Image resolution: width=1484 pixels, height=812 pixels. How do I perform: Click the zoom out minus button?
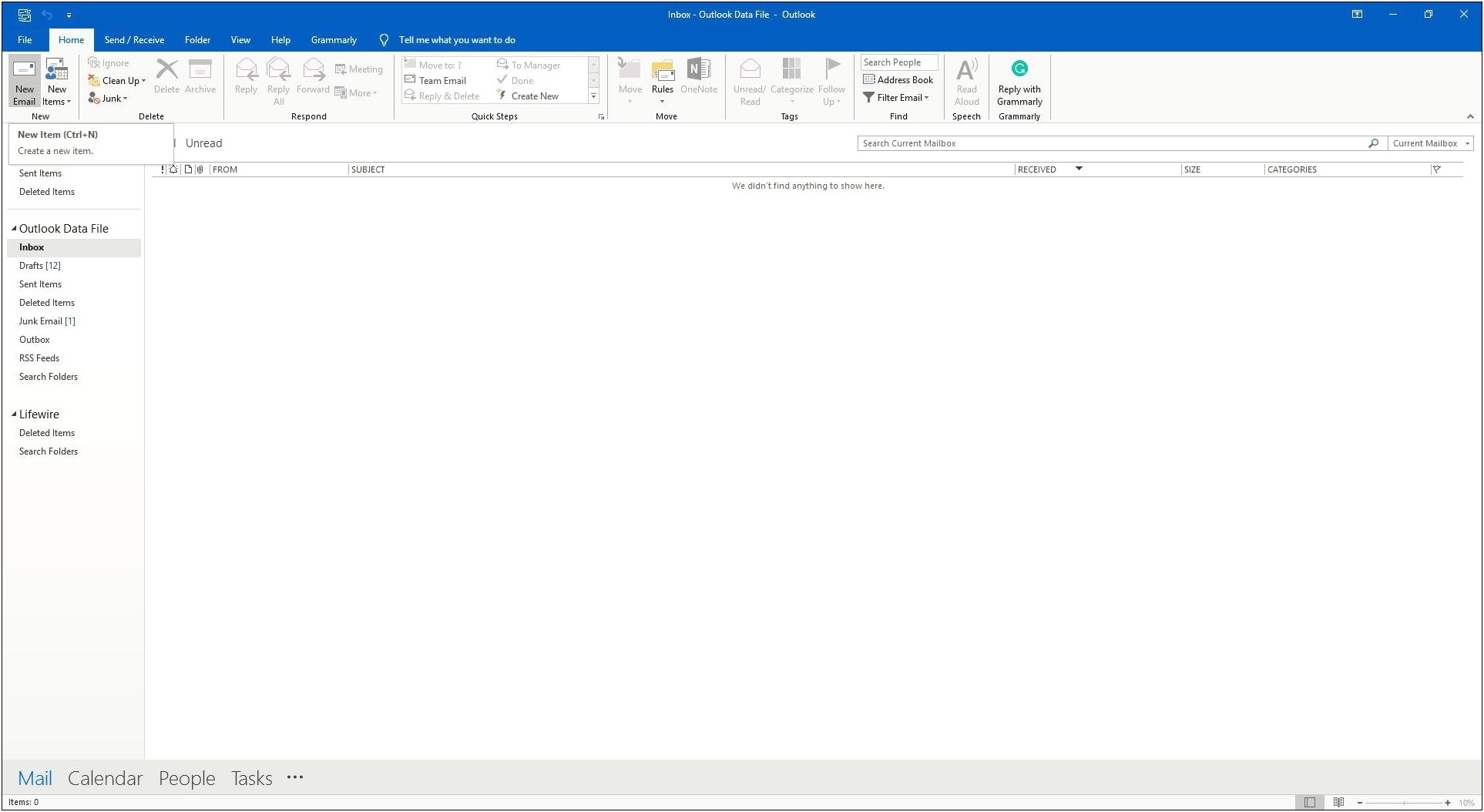tap(1360, 803)
